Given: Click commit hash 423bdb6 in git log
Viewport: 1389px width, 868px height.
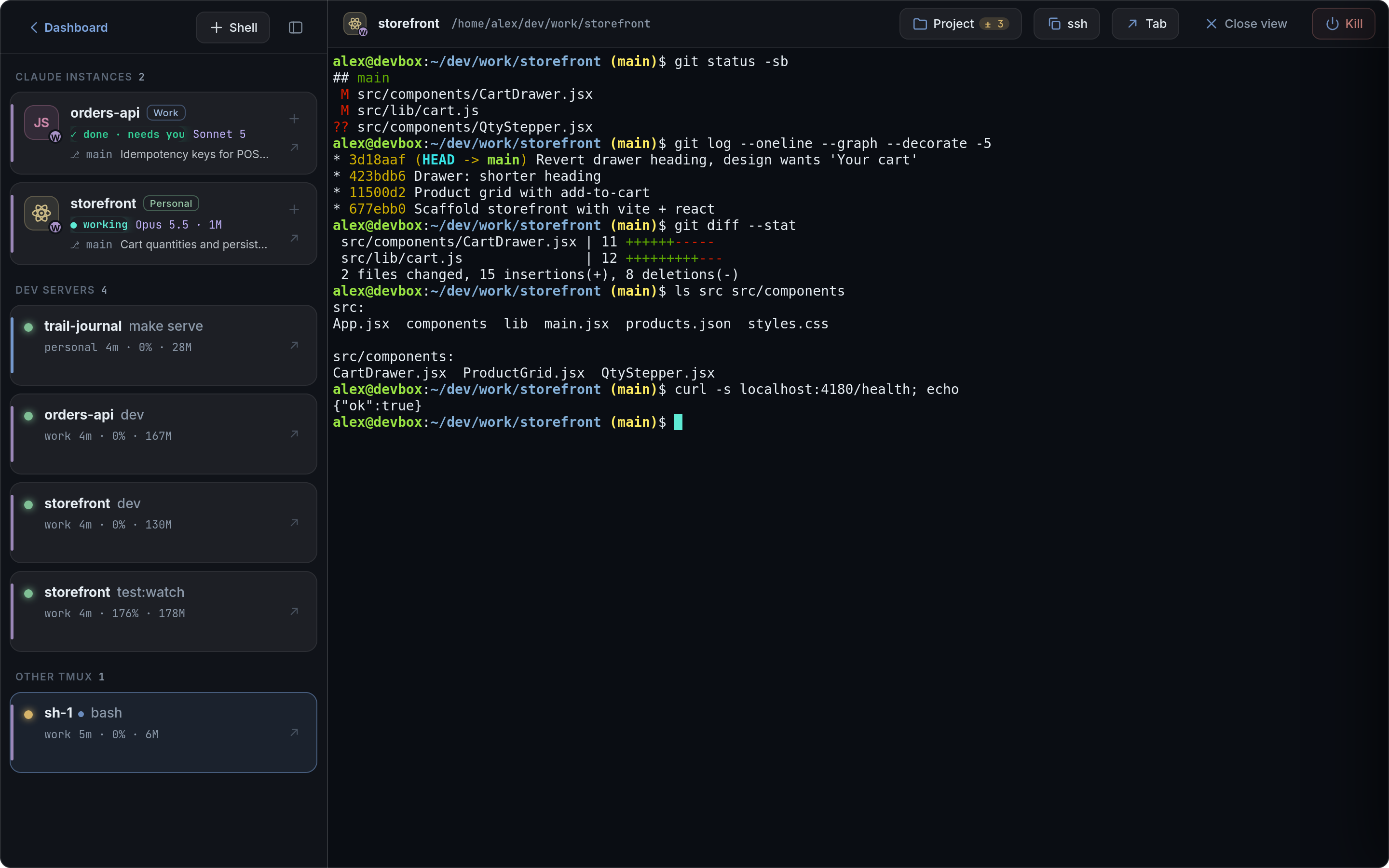Looking at the screenshot, I should (x=377, y=176).
